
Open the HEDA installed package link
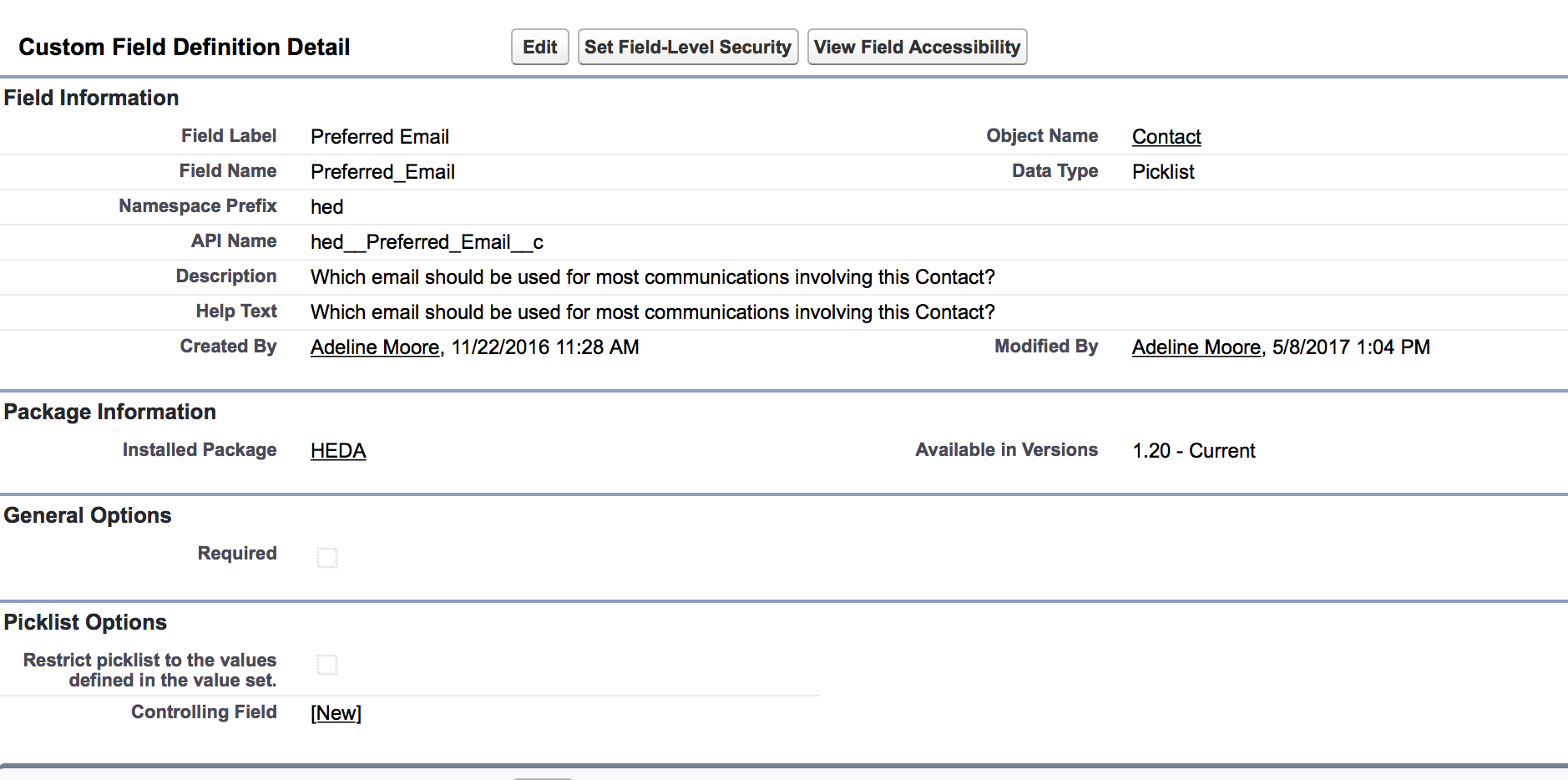coord(338,451)
